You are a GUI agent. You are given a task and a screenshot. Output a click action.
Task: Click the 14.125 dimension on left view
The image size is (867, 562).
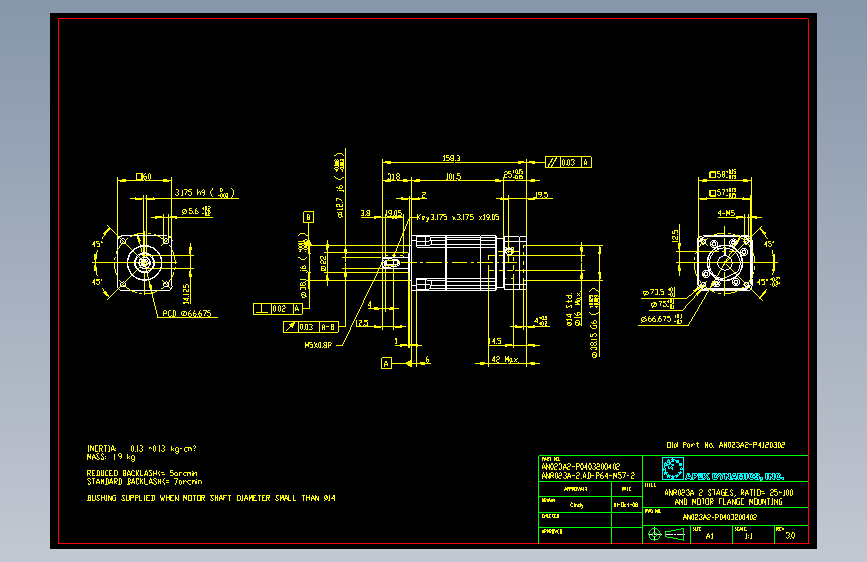tap(186, 294)
